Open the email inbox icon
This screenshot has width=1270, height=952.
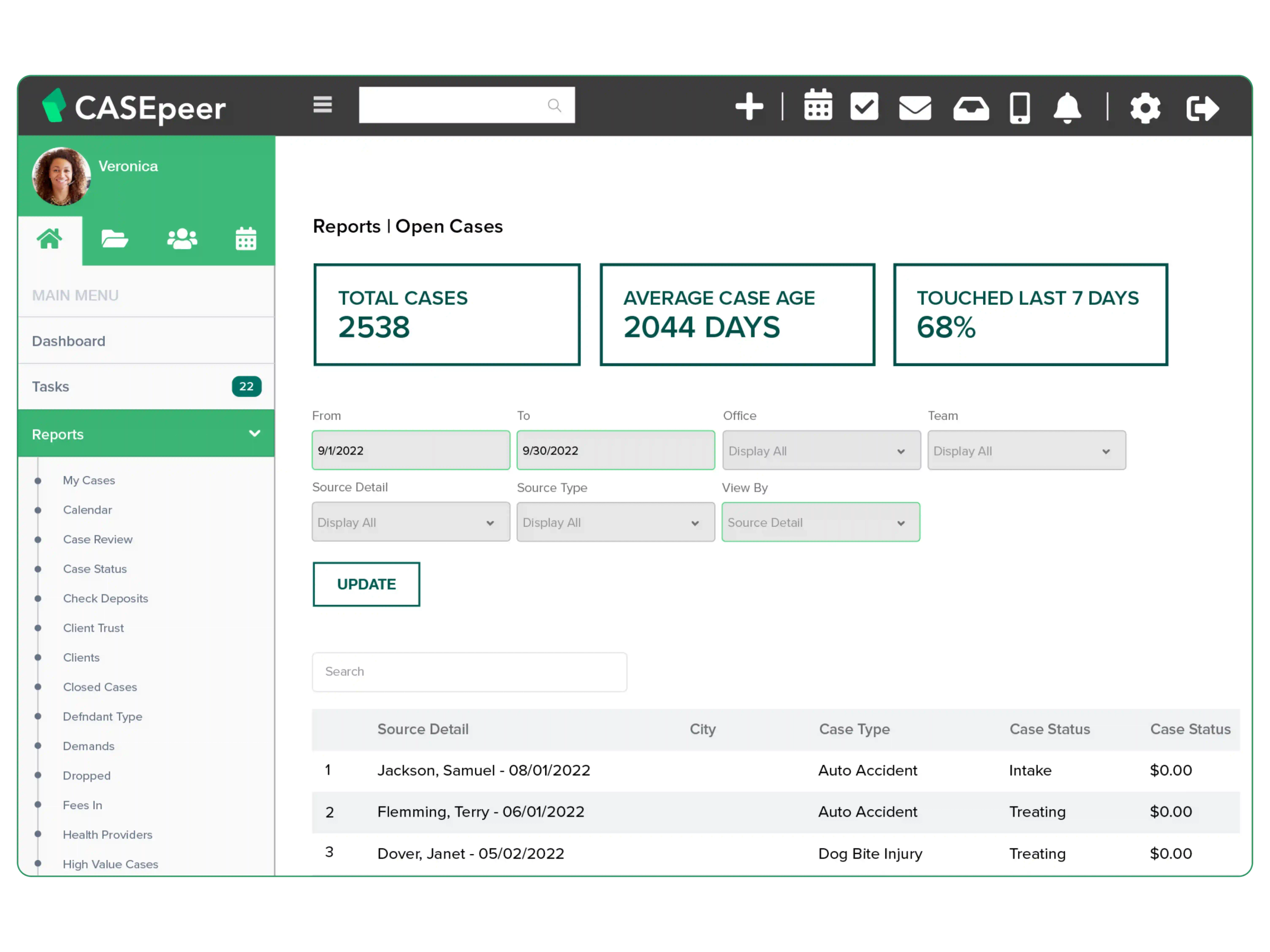click(914, 107)
